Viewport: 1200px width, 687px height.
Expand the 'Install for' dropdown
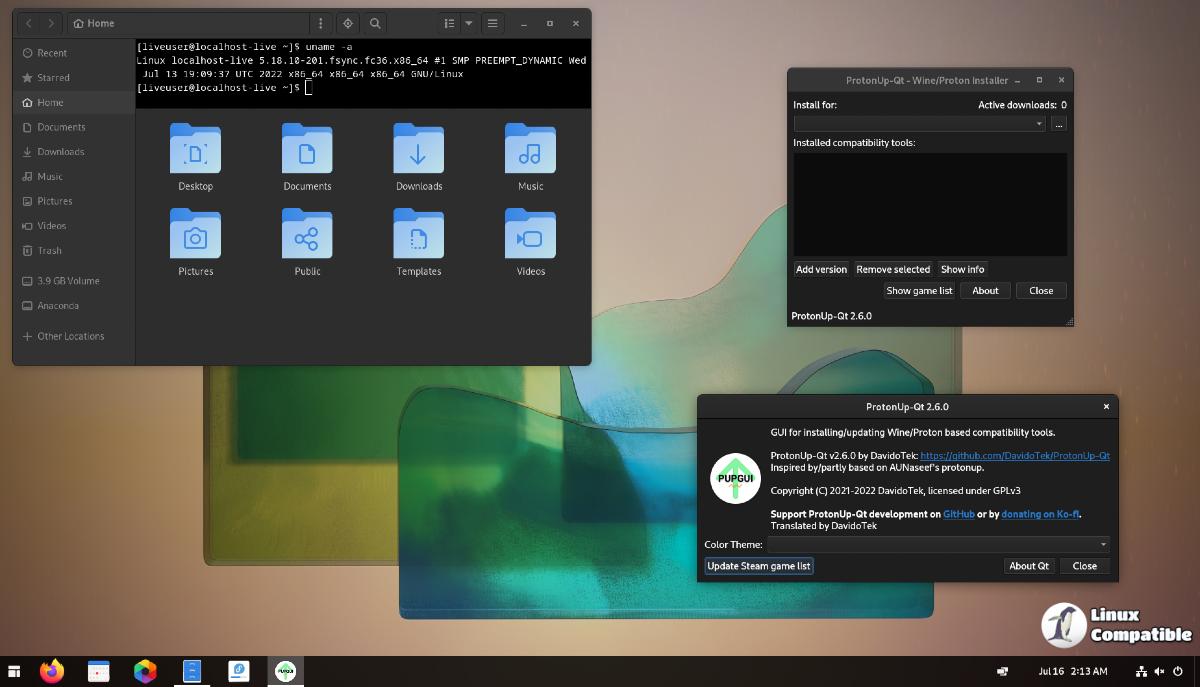coord(919,123)
